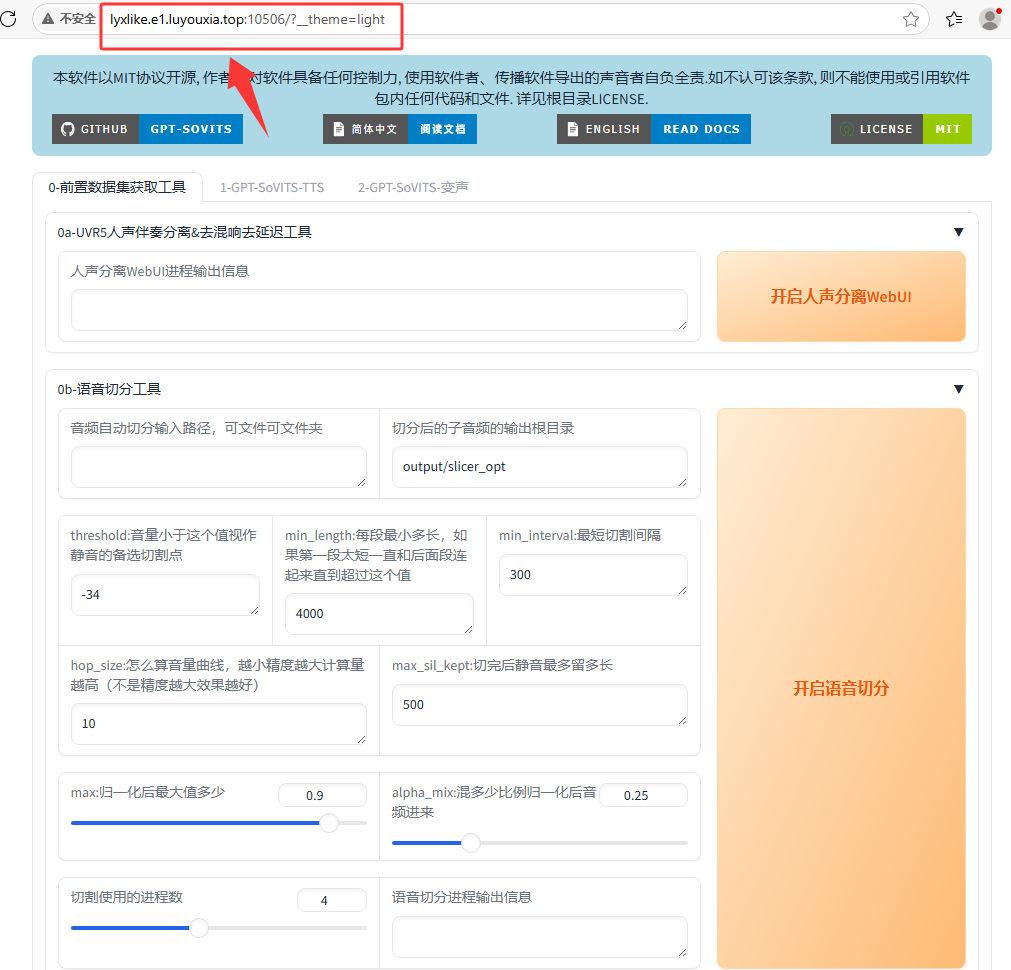Click the 音频自动切分输入路径 text field

[x=218, y=467]
